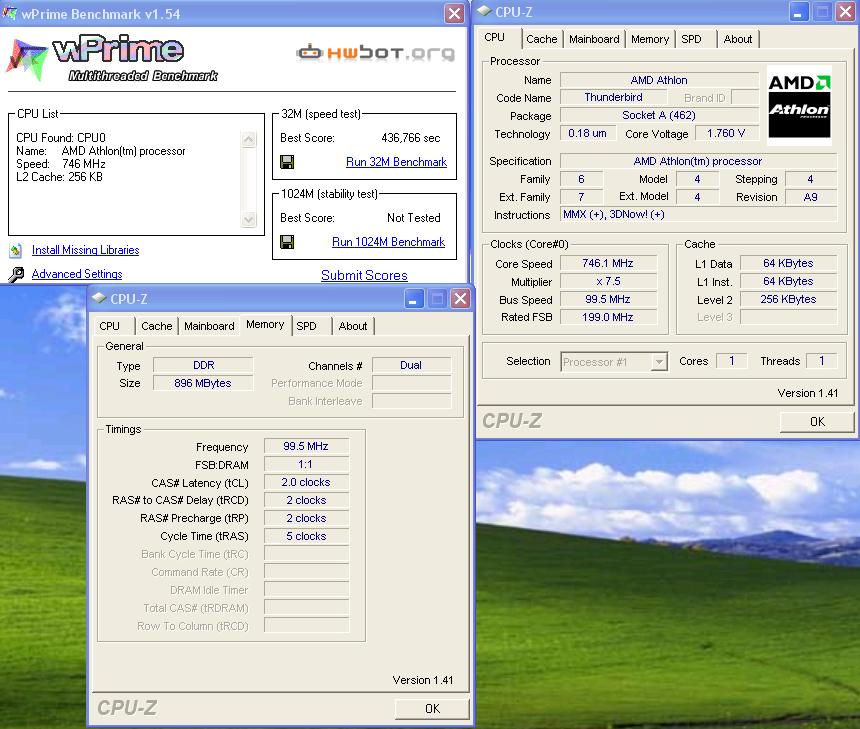Click the save icon in 32M speed test

coord(287,162)
